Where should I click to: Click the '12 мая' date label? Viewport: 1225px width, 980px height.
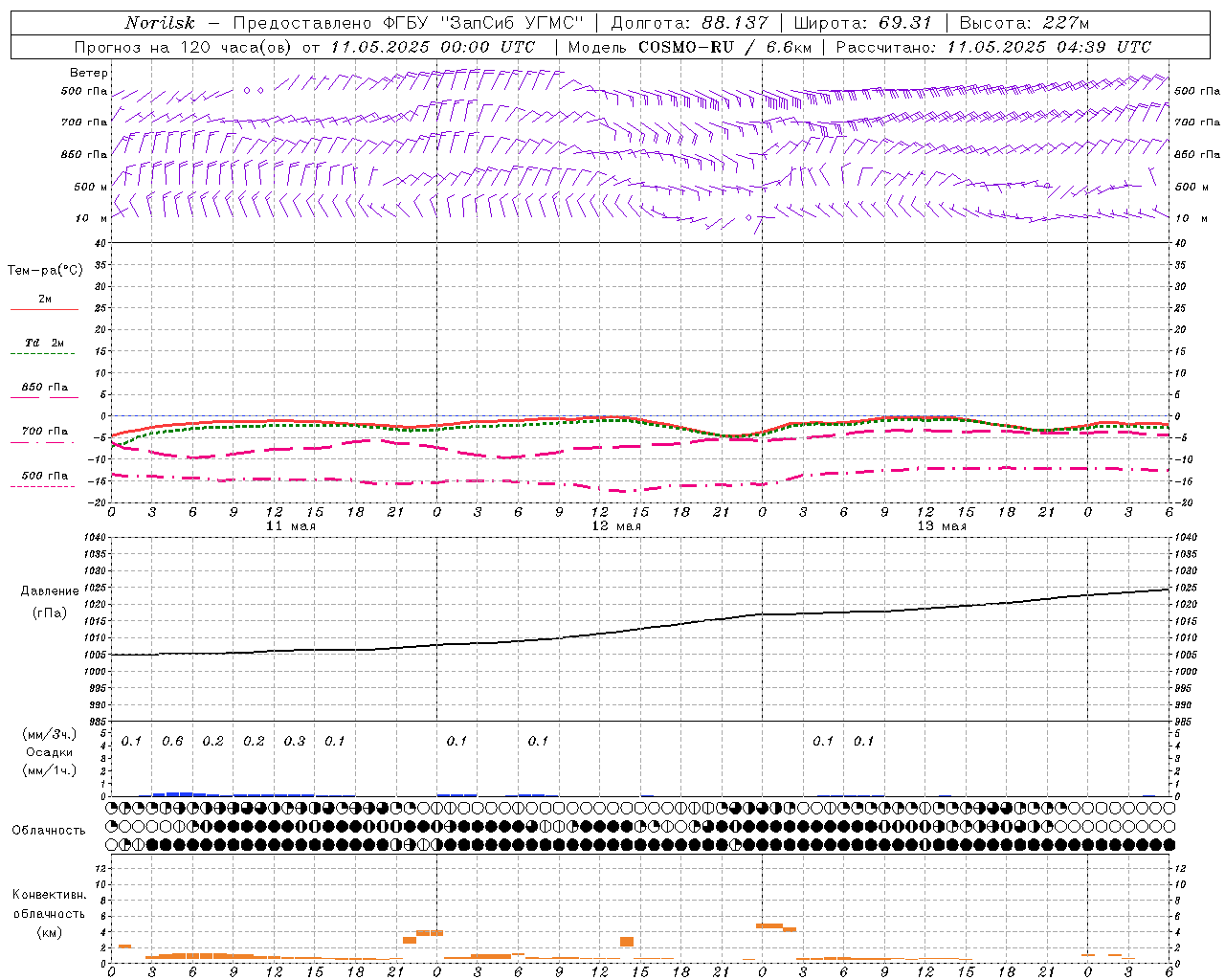pyautogui.click(x=616, y=526)
